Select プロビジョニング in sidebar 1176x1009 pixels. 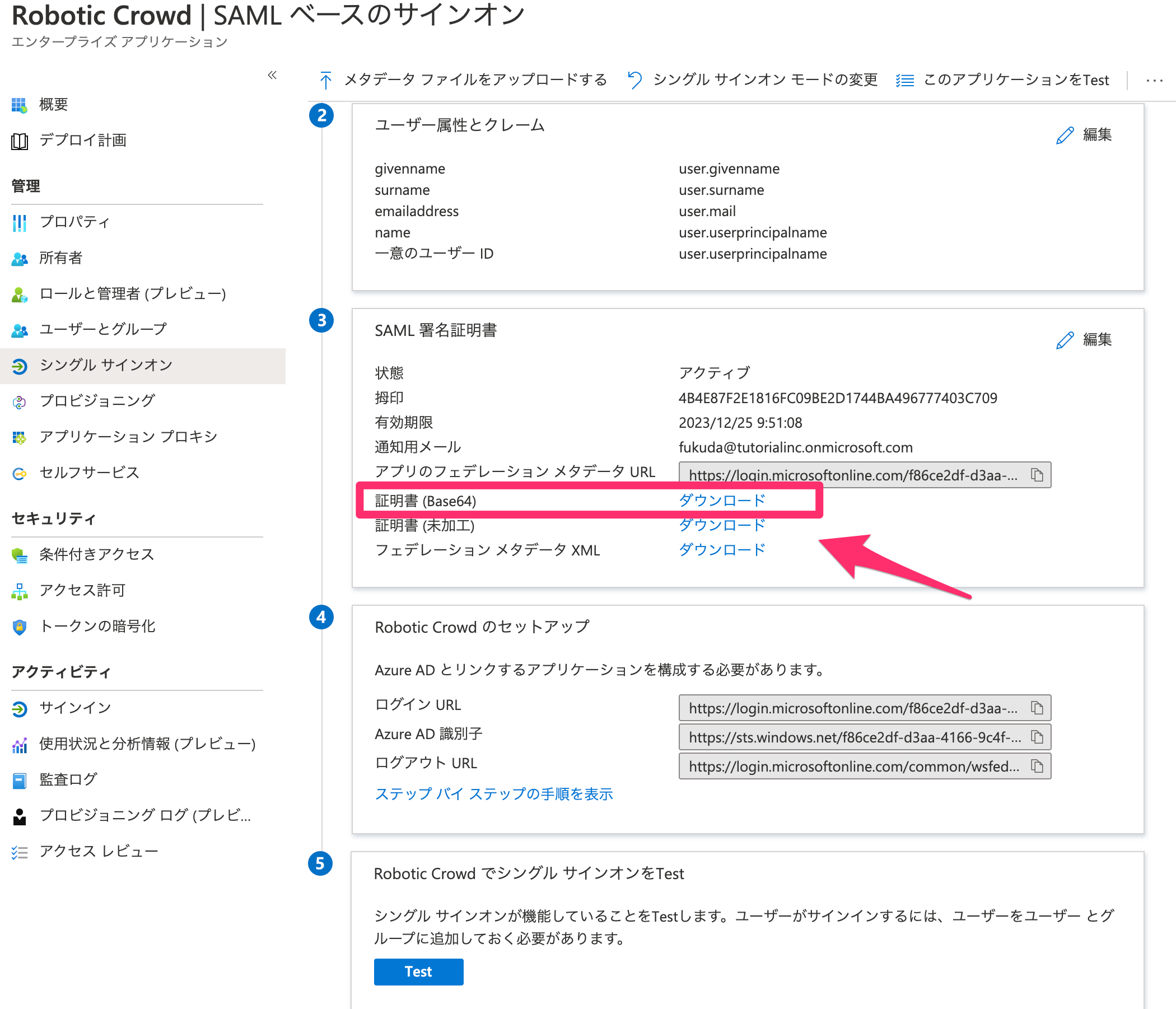coord(97,401)
